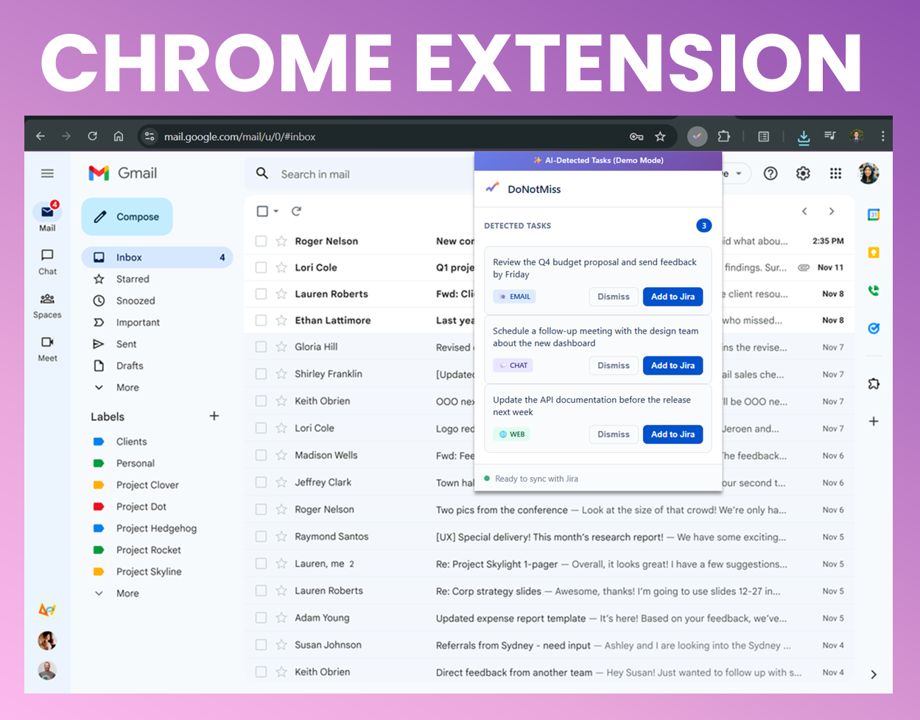
Task: Open Gmail support help icon
Action: click(770, 174)
